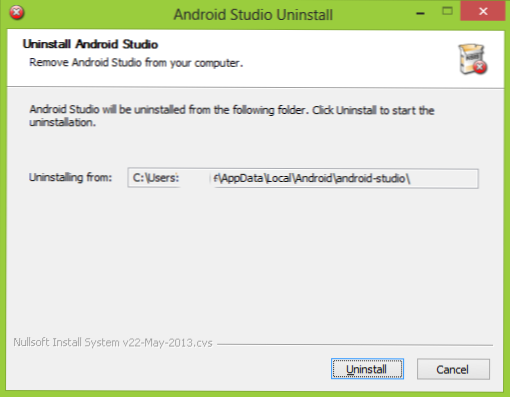Click the 'Android Studio Uninstall' window title

click(253, 15)
